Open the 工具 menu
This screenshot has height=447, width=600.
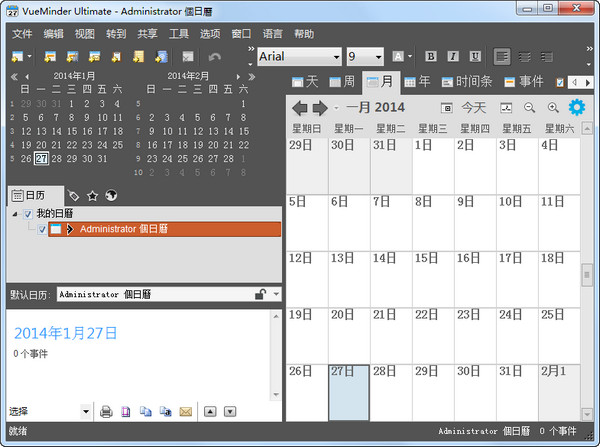click(179, 33)
